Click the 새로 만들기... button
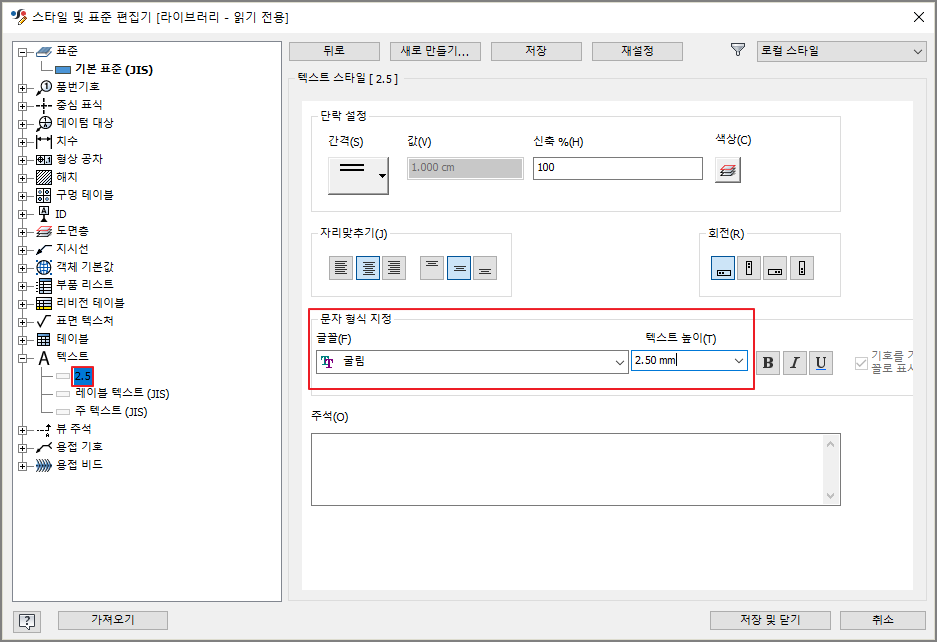The width and height of the screenshot is (937, 642). 435,51
